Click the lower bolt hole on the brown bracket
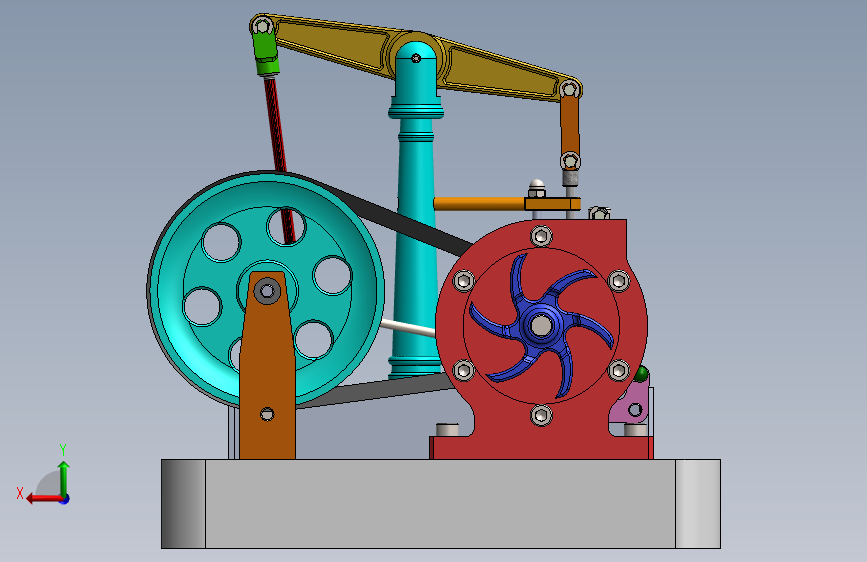 [267, 414]
